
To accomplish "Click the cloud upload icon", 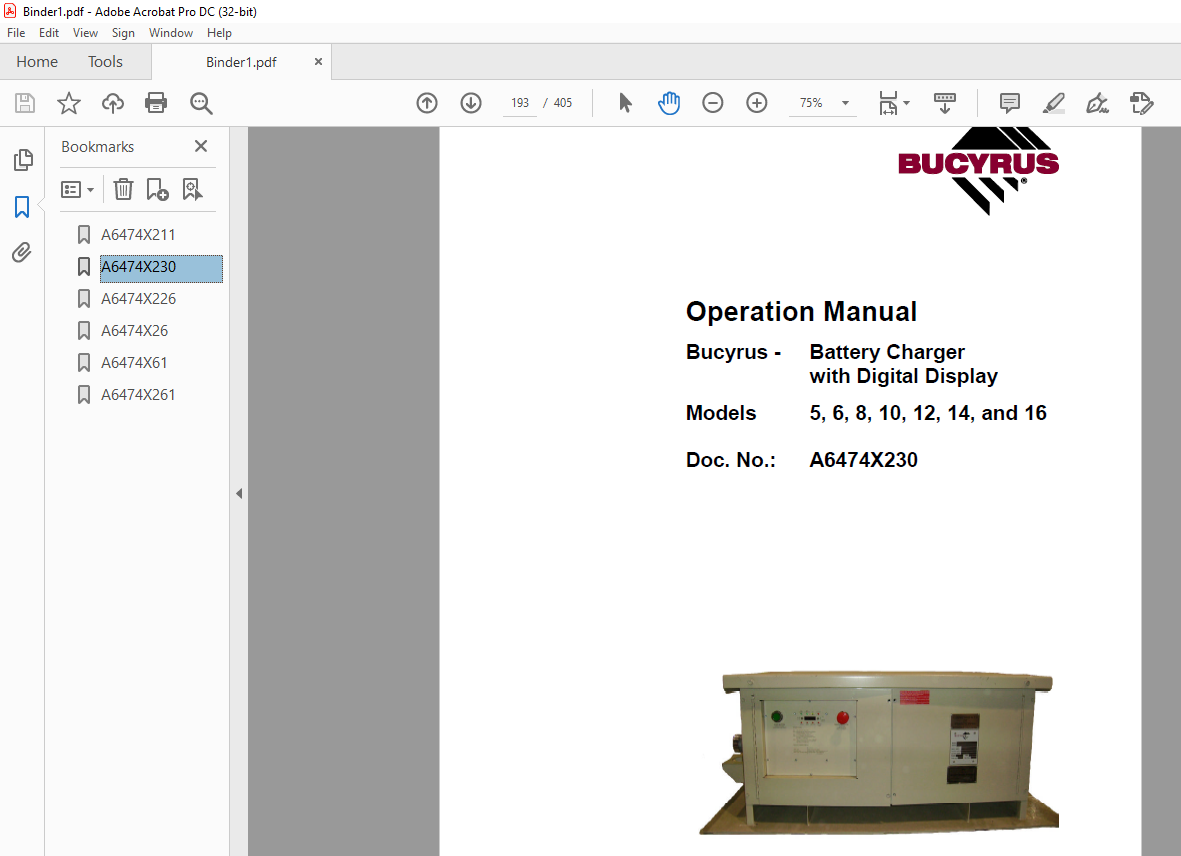I will point(113,103).
